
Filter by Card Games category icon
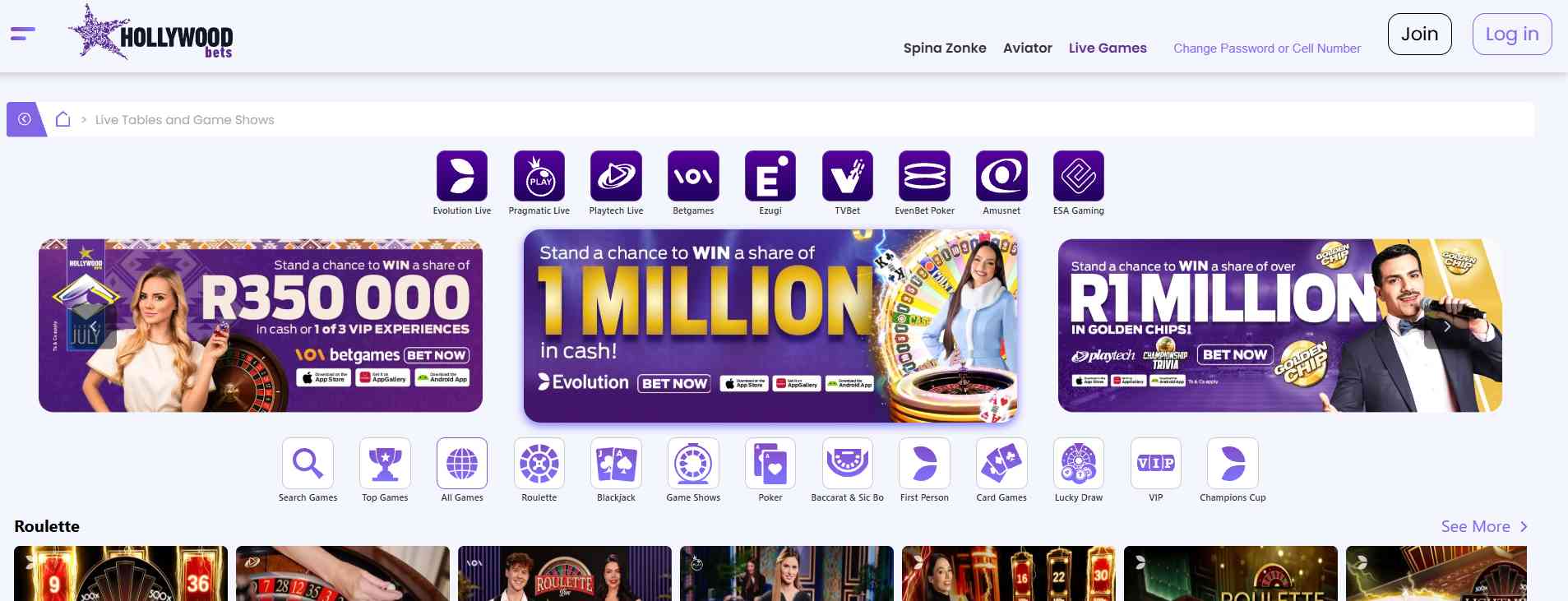1001,464
